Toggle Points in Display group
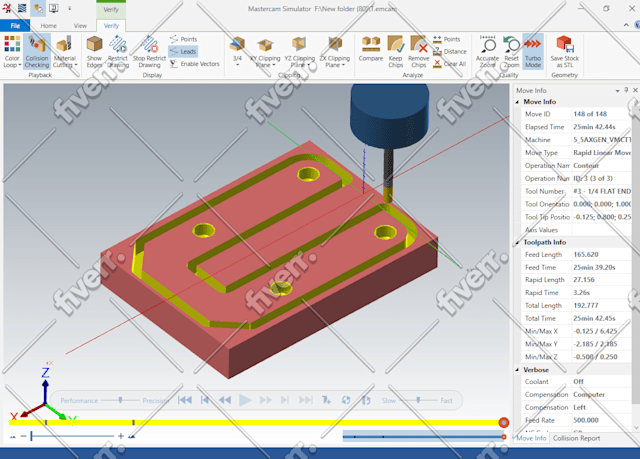 pyautogui.click(x=183, y=39)
